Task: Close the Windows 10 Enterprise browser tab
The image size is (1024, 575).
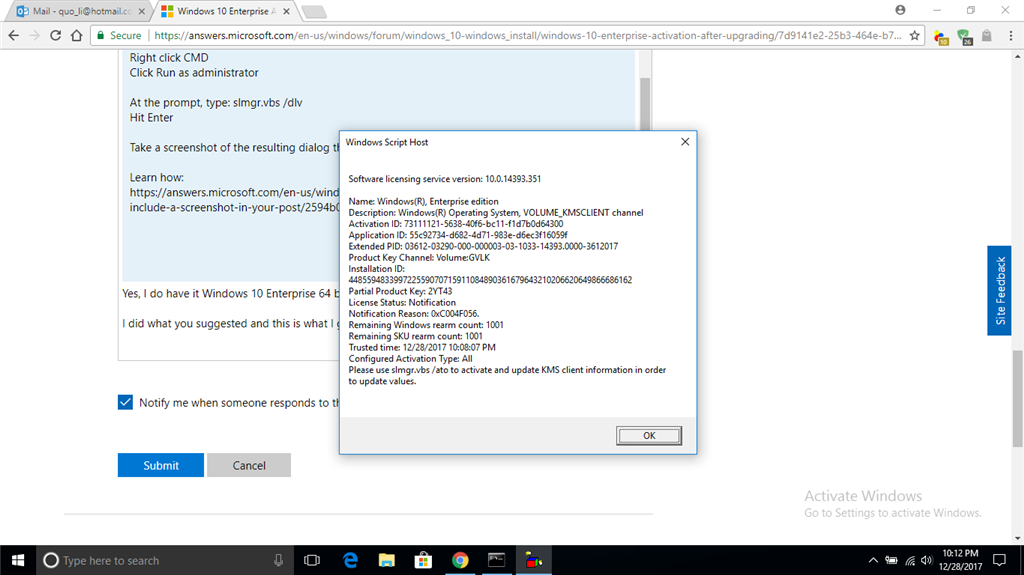Action: click(x=286, y=11)
